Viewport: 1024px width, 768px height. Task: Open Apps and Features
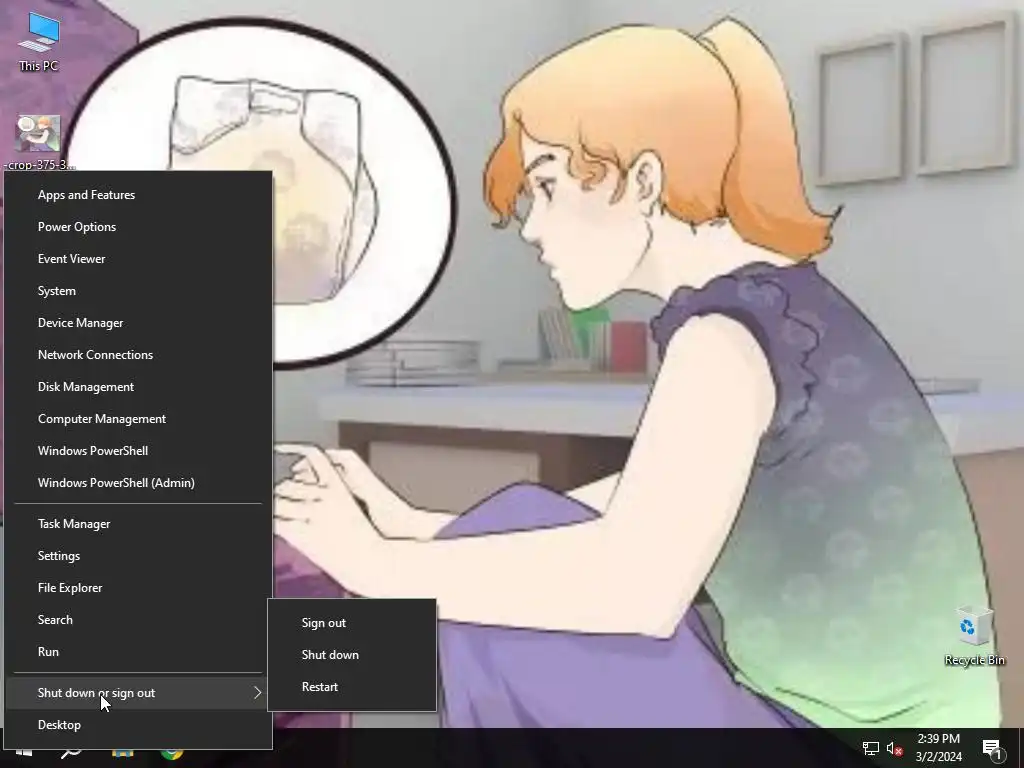(138, 195)
